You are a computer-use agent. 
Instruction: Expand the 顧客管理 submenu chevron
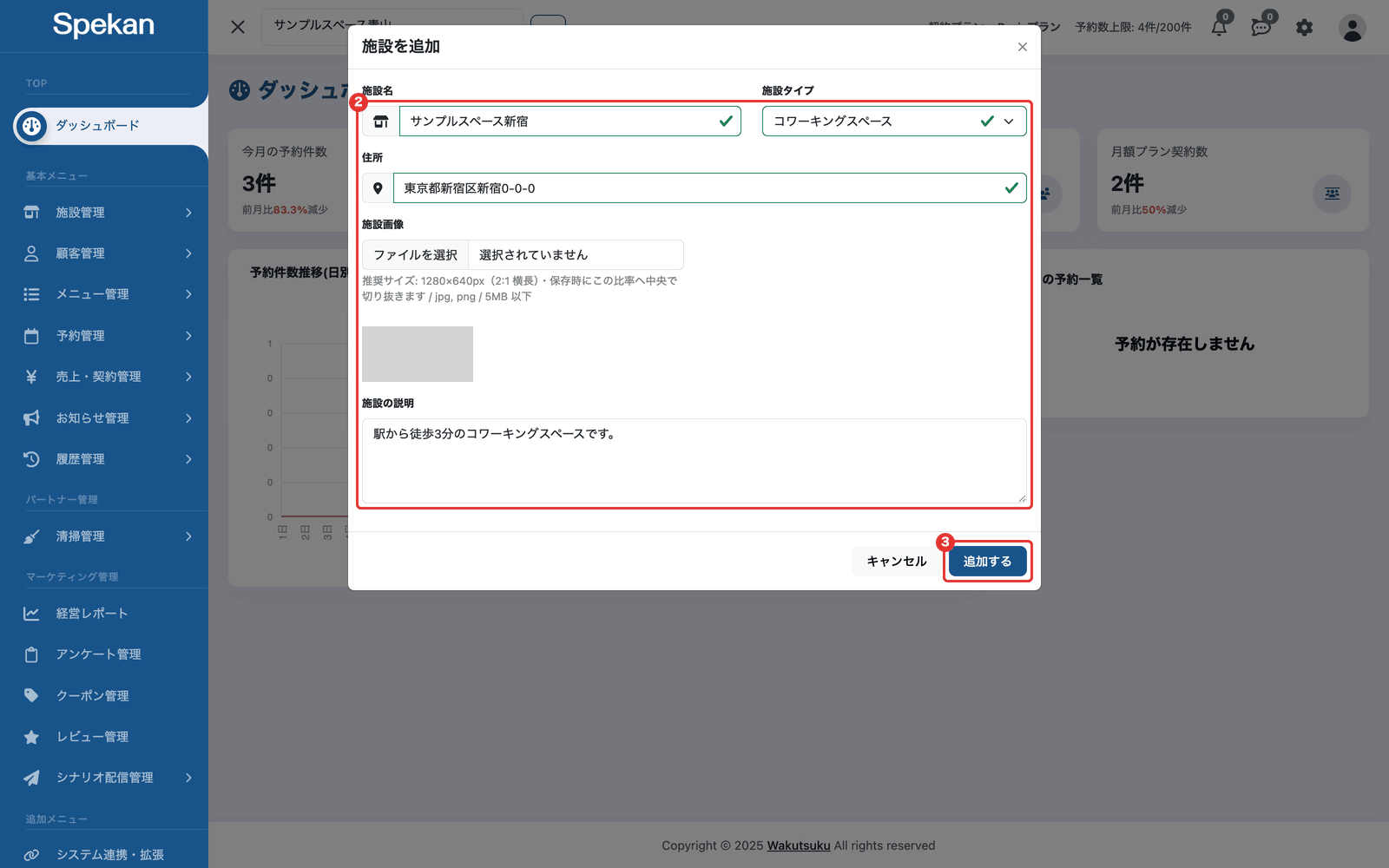click(x=188, y=253)
